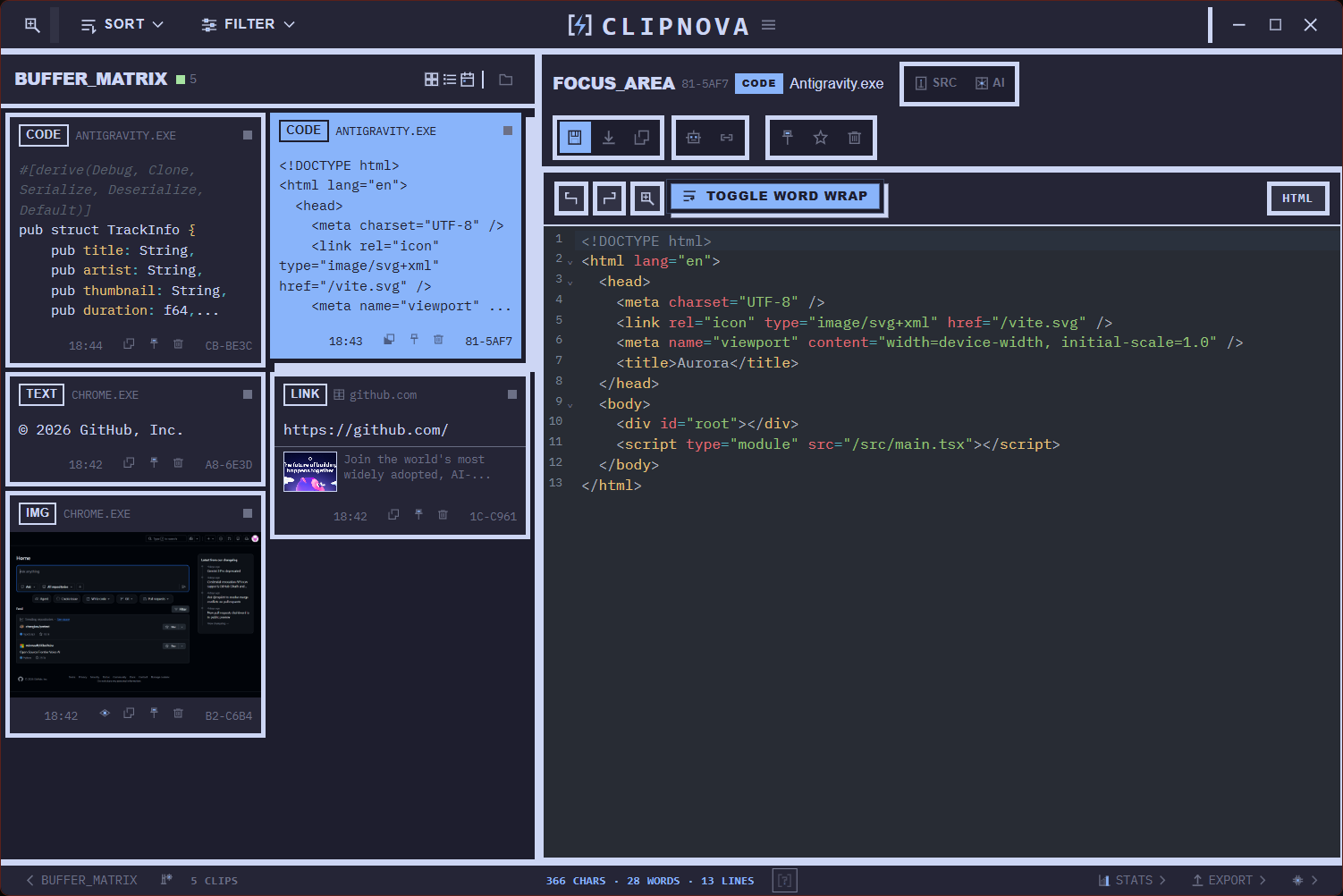Open the SORT dropdown
Screen dimensions: 1343x896
click(122, 25)
